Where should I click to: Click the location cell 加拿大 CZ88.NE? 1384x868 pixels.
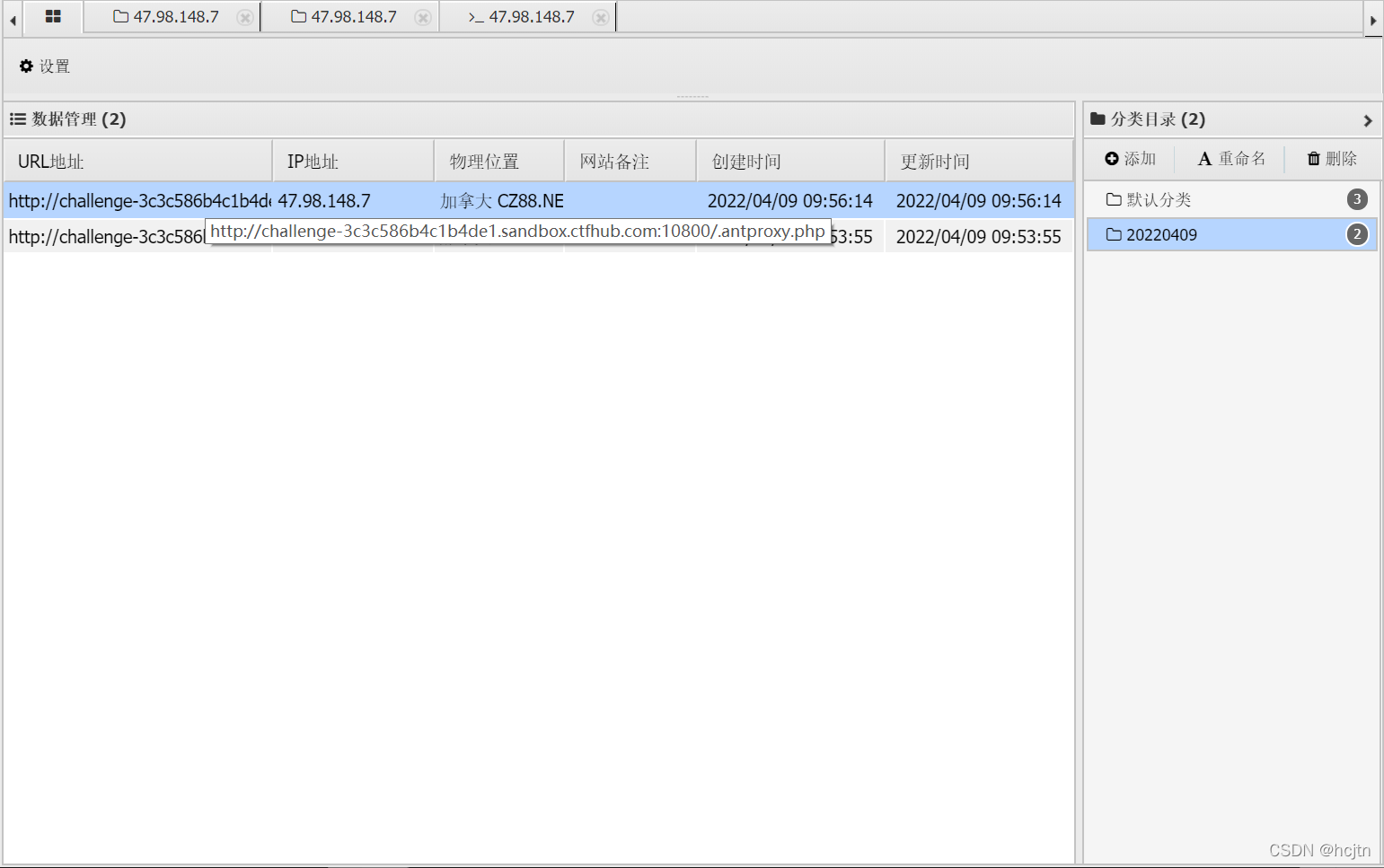coord(501,201)
